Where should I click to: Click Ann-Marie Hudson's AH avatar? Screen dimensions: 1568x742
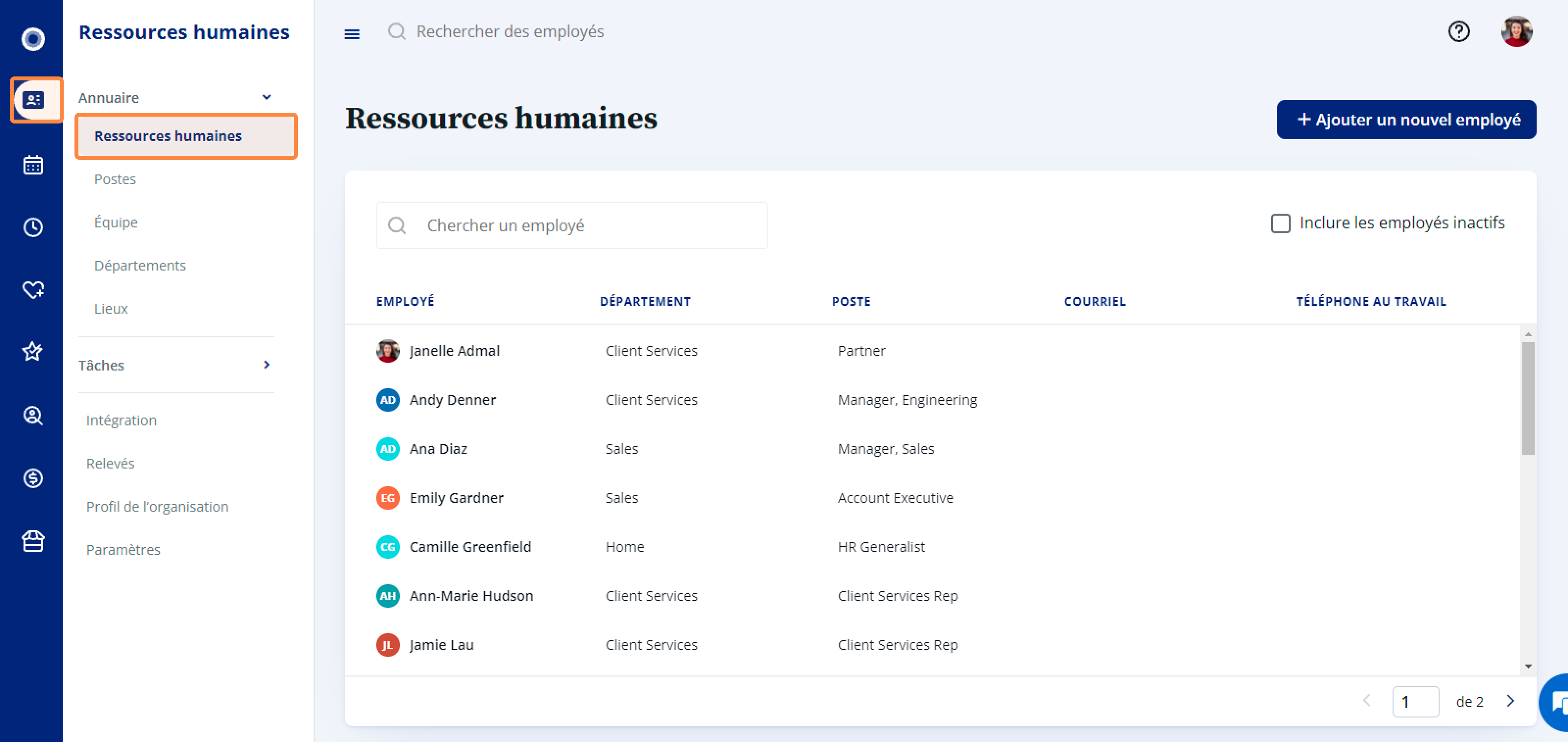pyautogui.click(x=388, y=596)
